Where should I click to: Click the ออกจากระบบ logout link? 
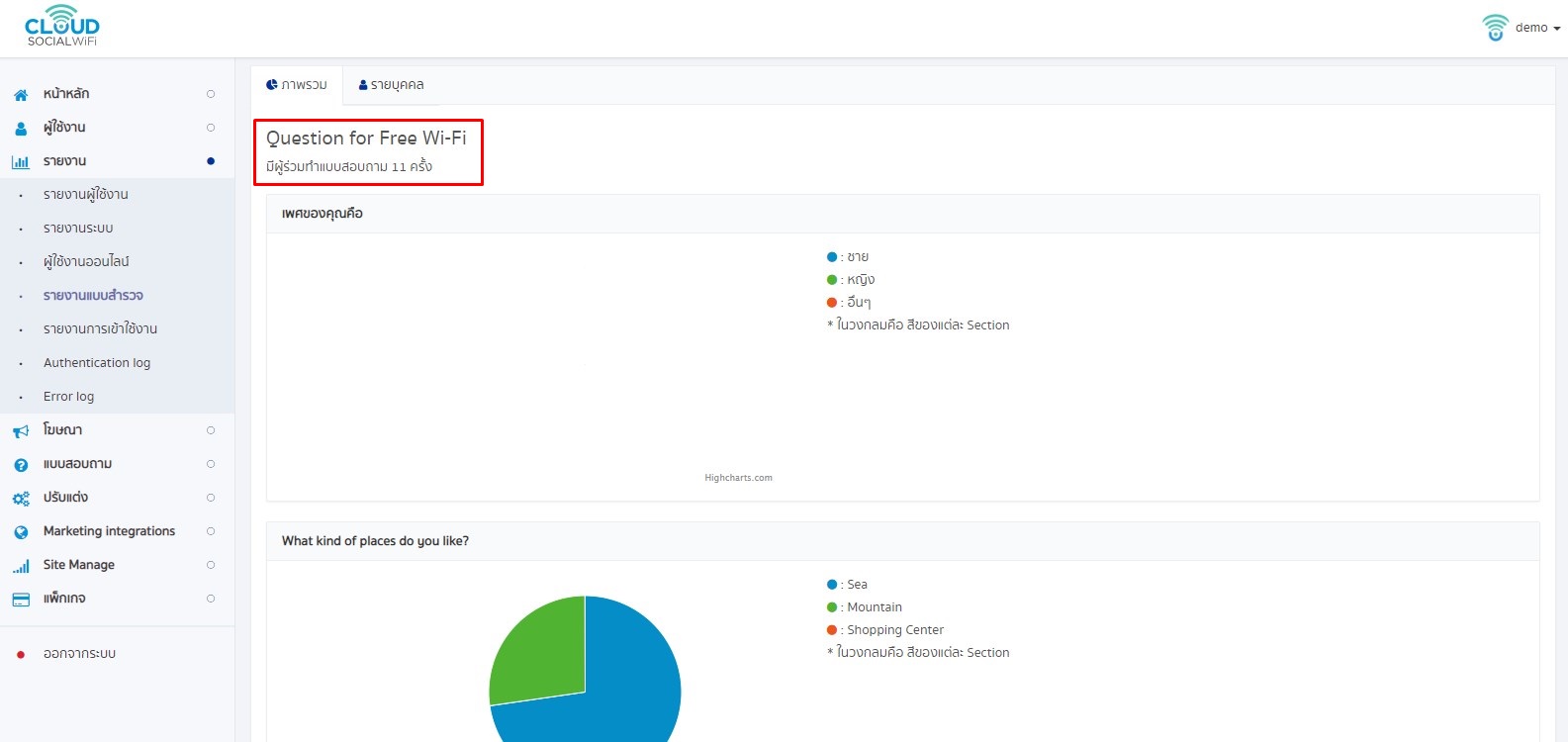pyautogui.click(x=79, y=654)
